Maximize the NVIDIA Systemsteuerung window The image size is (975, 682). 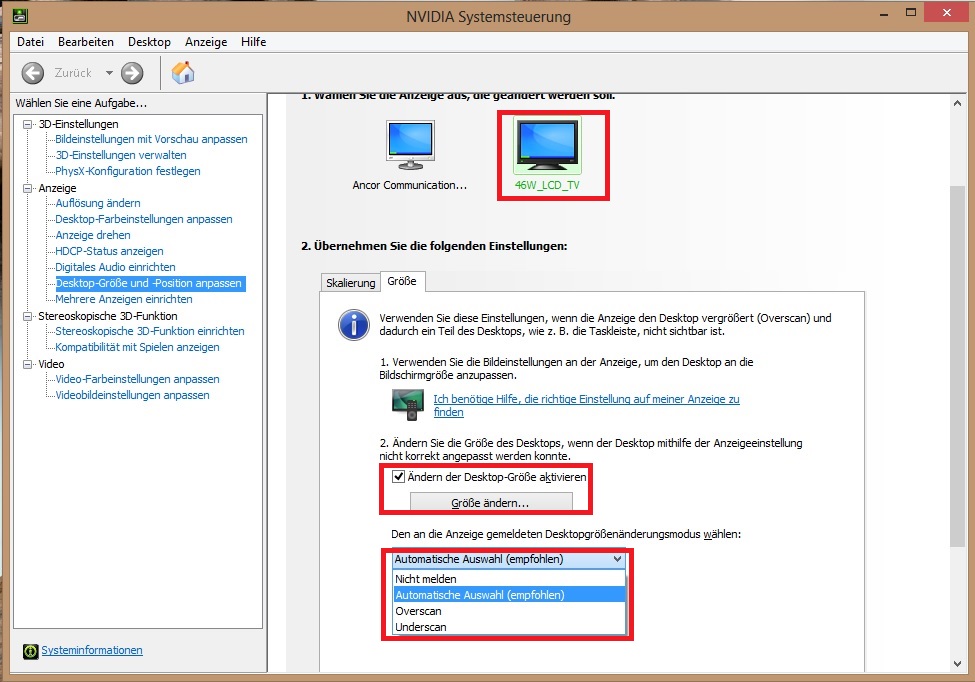[910, 12]
